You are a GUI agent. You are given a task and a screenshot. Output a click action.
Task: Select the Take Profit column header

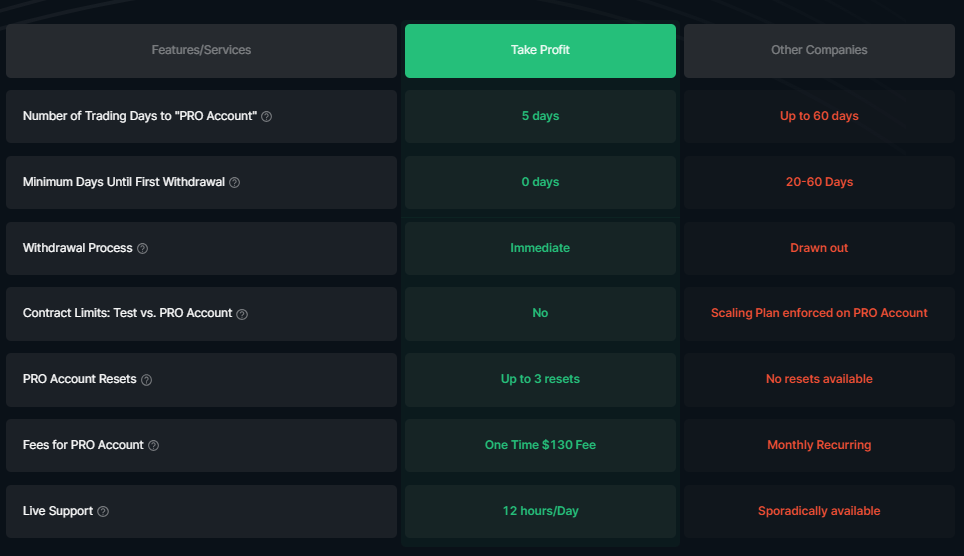(540, 50)
